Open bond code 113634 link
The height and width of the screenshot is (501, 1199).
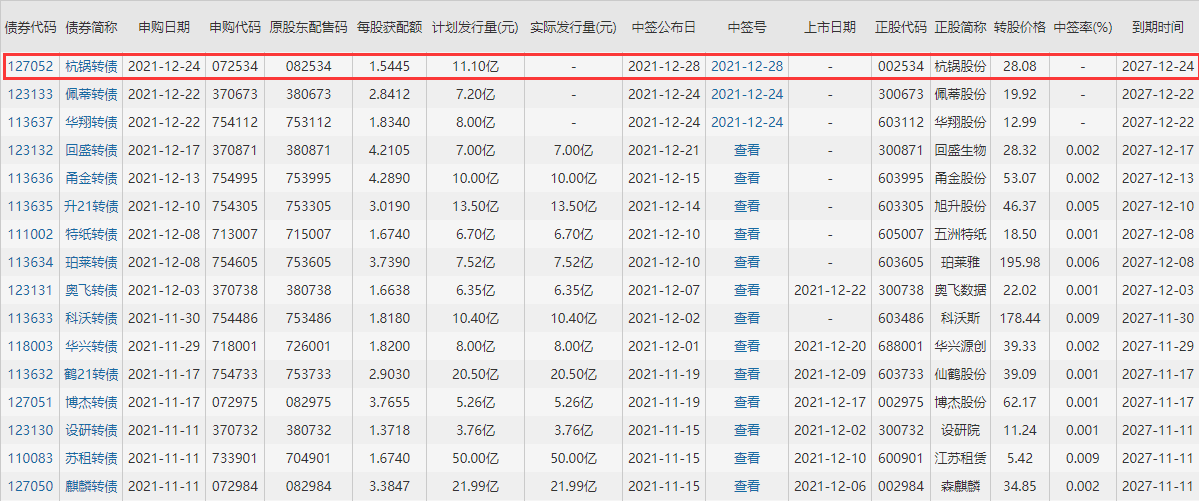click(x=29, y=262)
